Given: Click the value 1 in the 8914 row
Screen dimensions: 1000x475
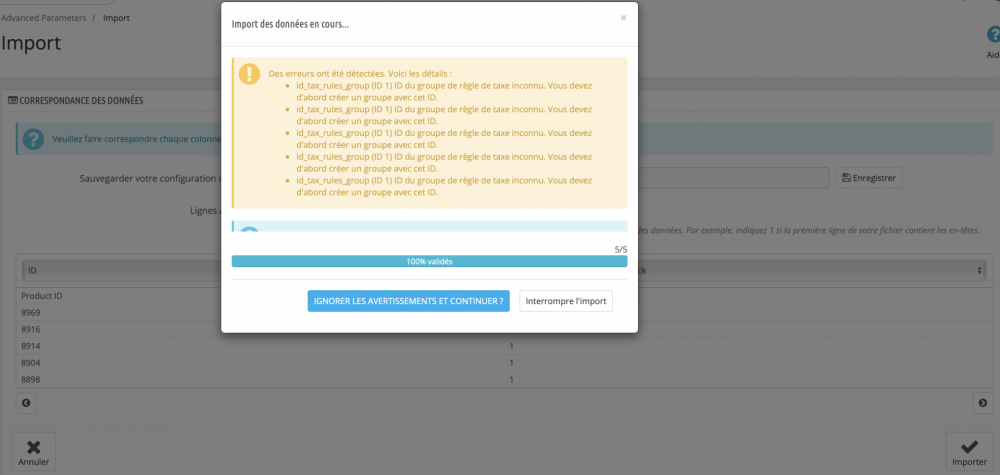Looking at the screenshot, I should (511, 346).
